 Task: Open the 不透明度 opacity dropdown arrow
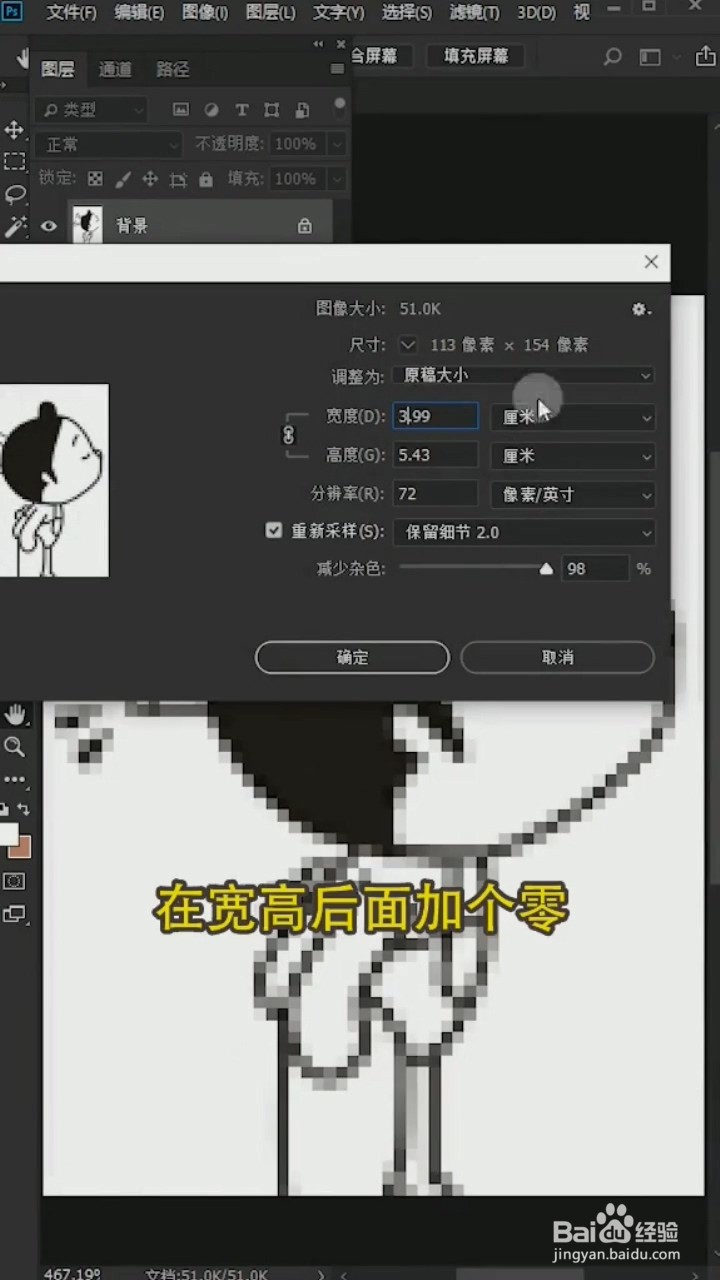[x=337, y=145]
